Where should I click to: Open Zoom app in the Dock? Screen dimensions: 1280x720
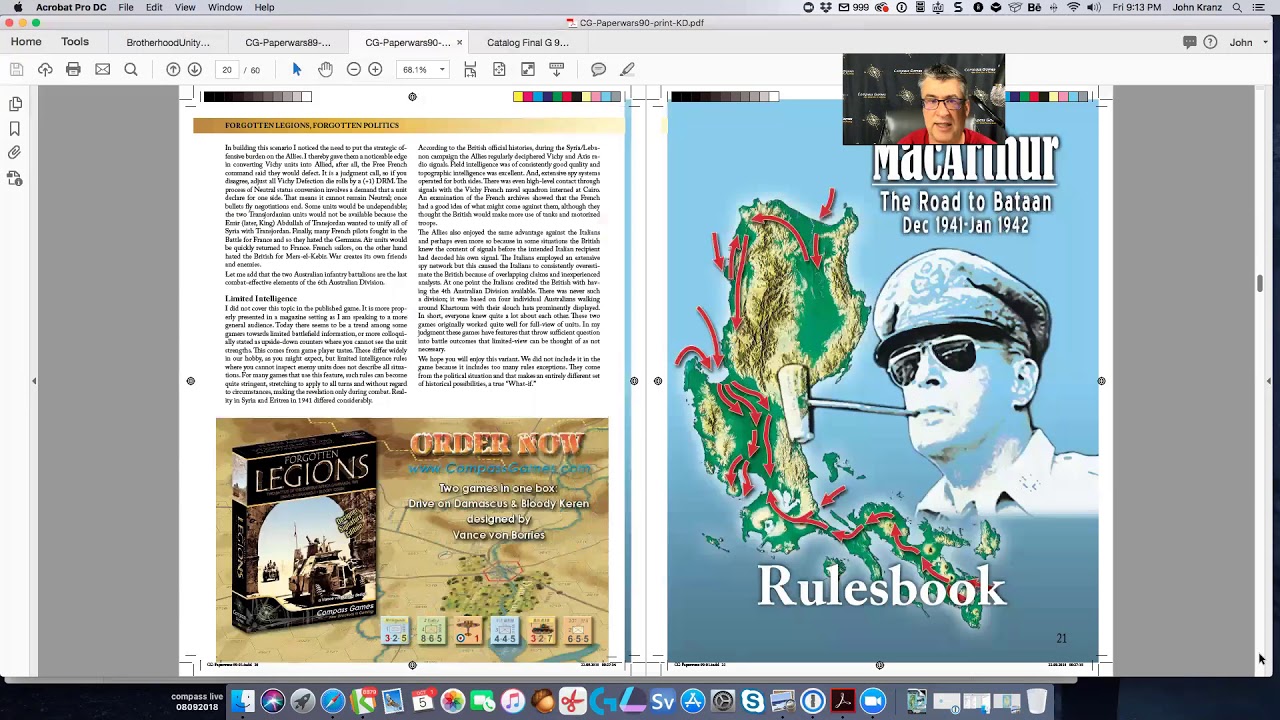[873, 702]
